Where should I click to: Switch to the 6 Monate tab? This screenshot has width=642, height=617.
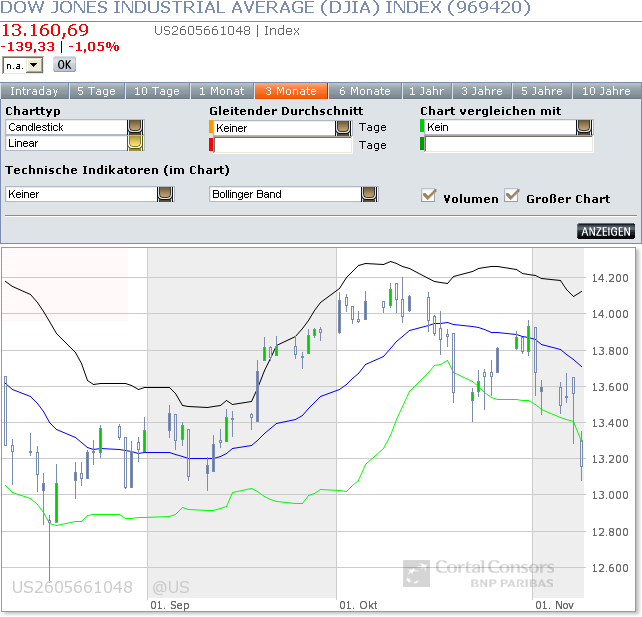coord(365,91)
